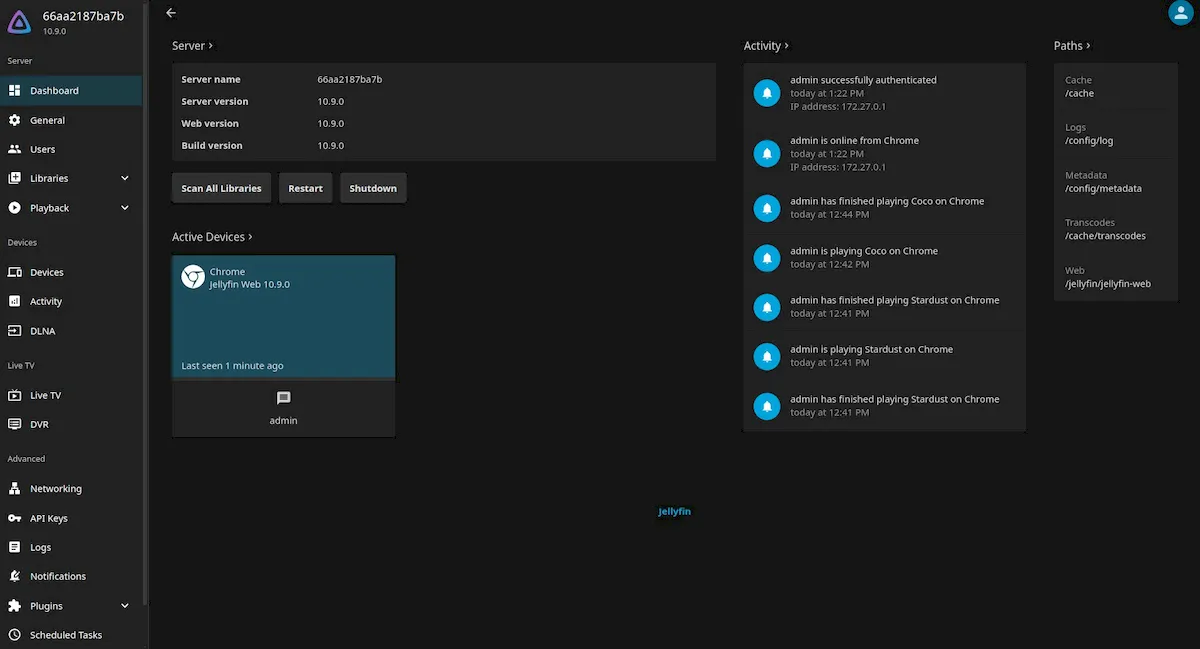Click the DVR list icon
The height and width of the screenshot is (649, 1200).
pyautogui.click(x=14, y=424)
